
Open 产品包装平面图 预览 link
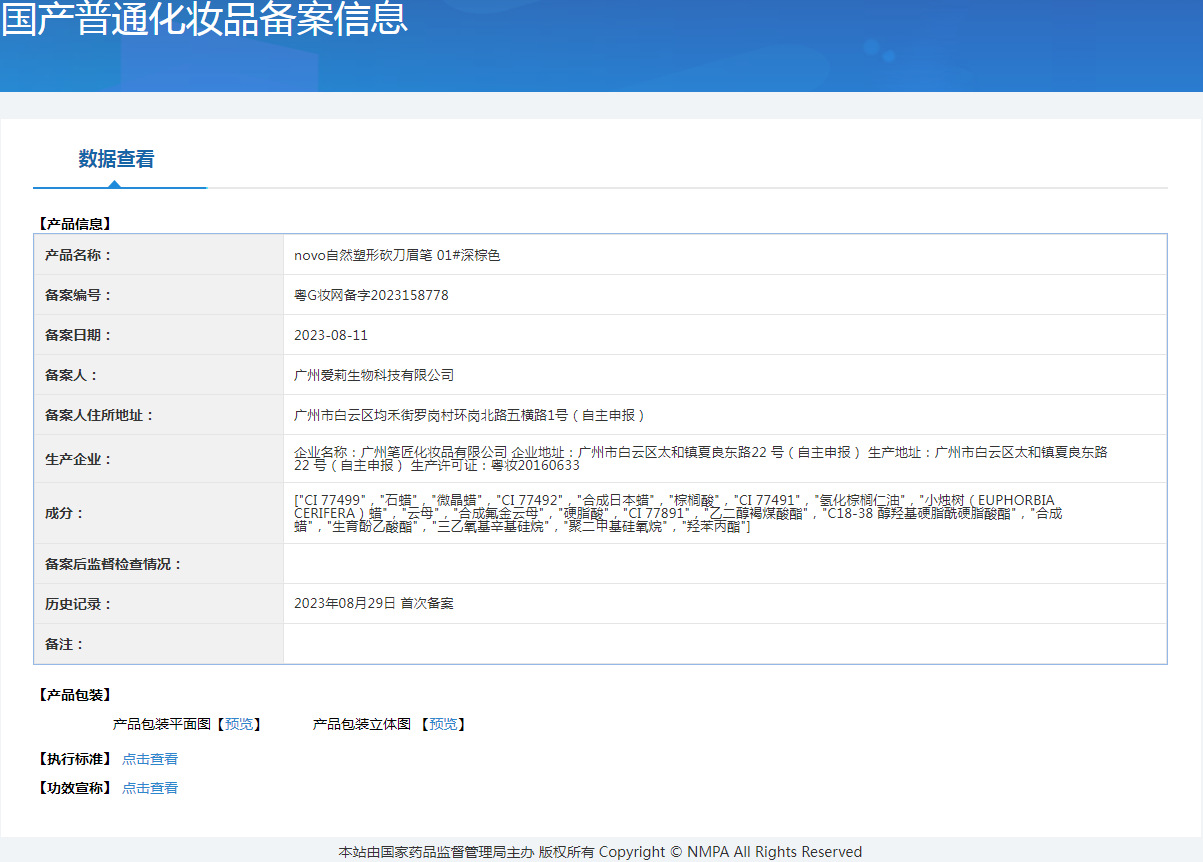239,724
